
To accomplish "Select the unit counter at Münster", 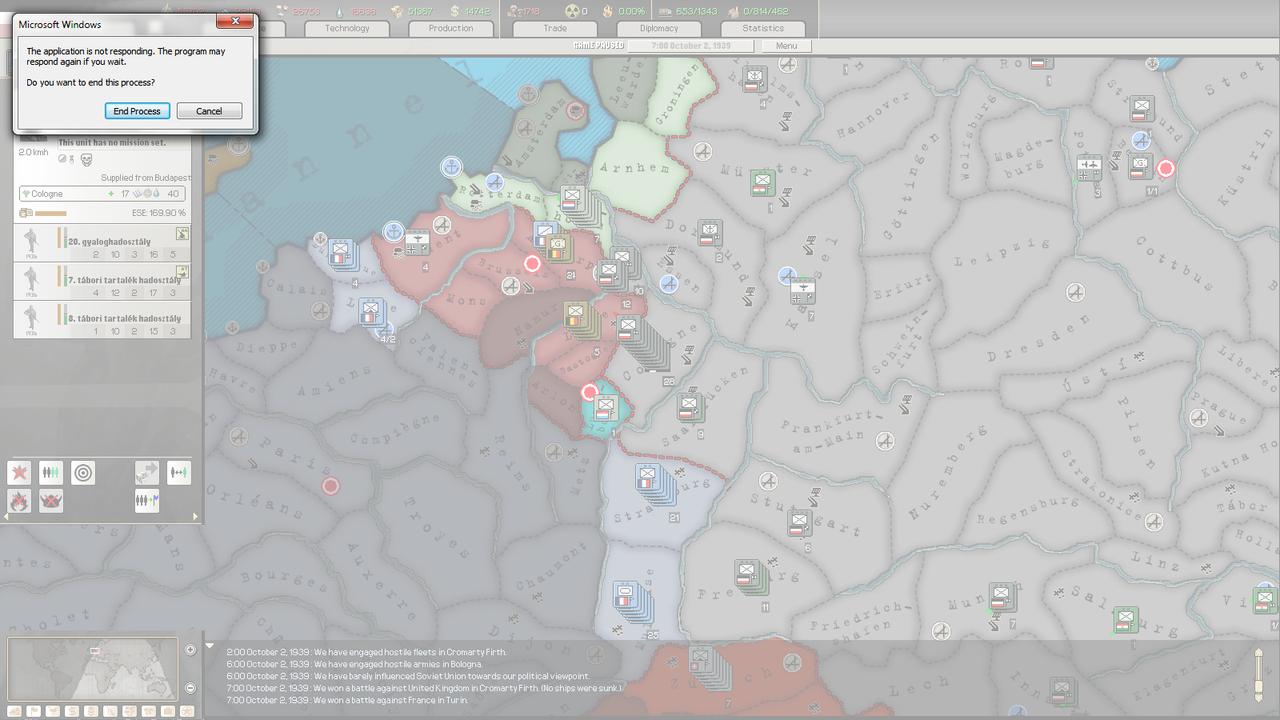I will coord(762,184).
